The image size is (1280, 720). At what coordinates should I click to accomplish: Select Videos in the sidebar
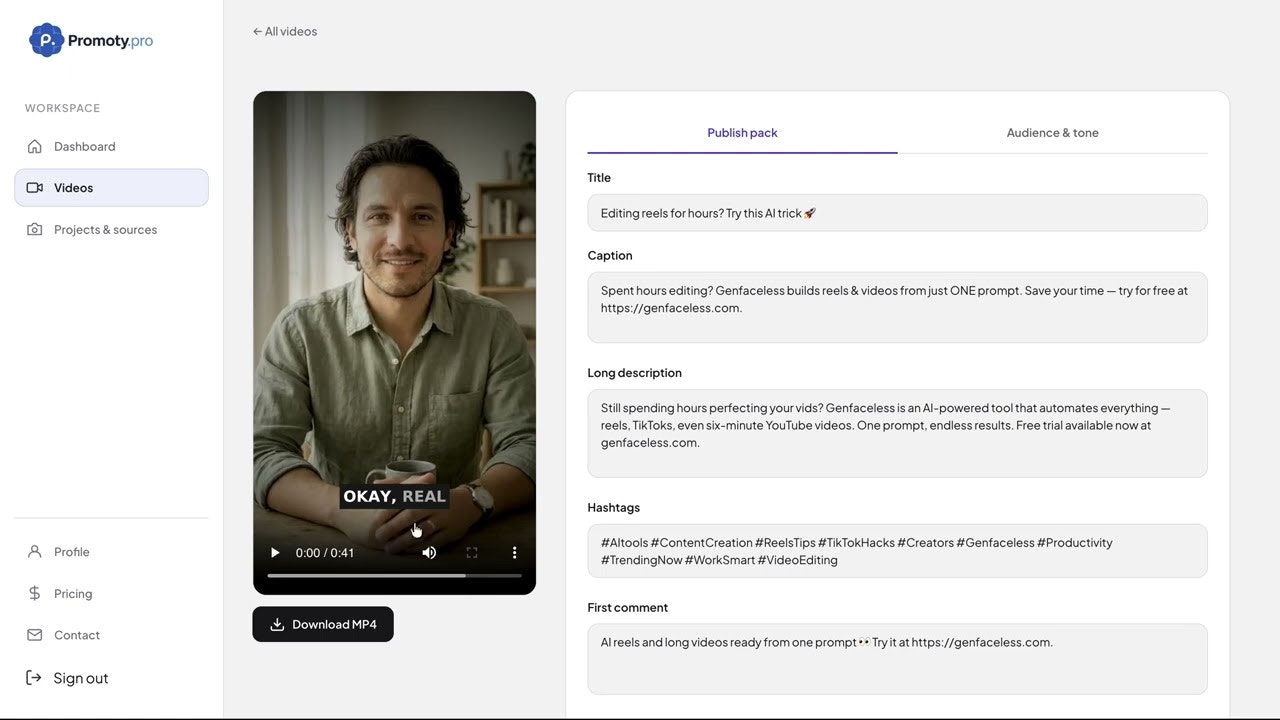[111, 188]
